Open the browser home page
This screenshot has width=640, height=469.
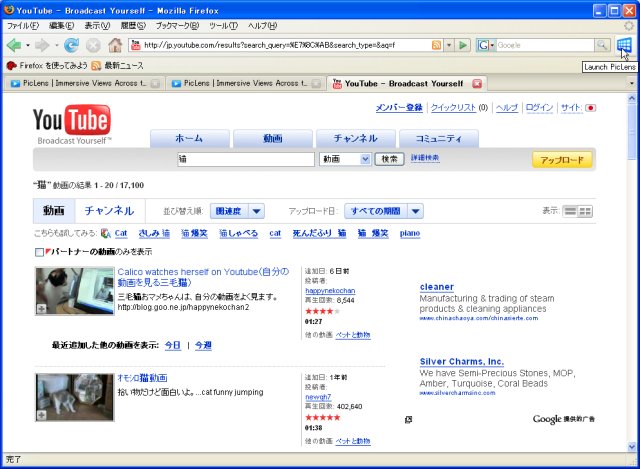(115, 45)
